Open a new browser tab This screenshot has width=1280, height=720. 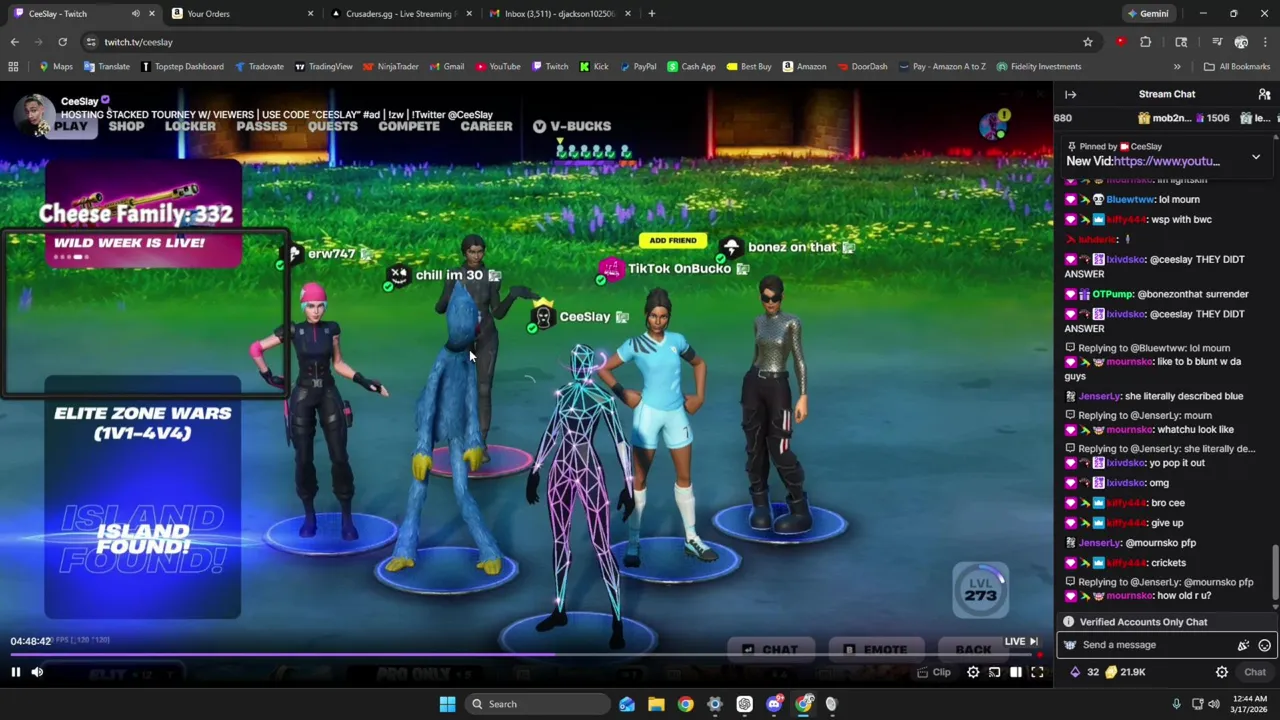click(651, 14)
